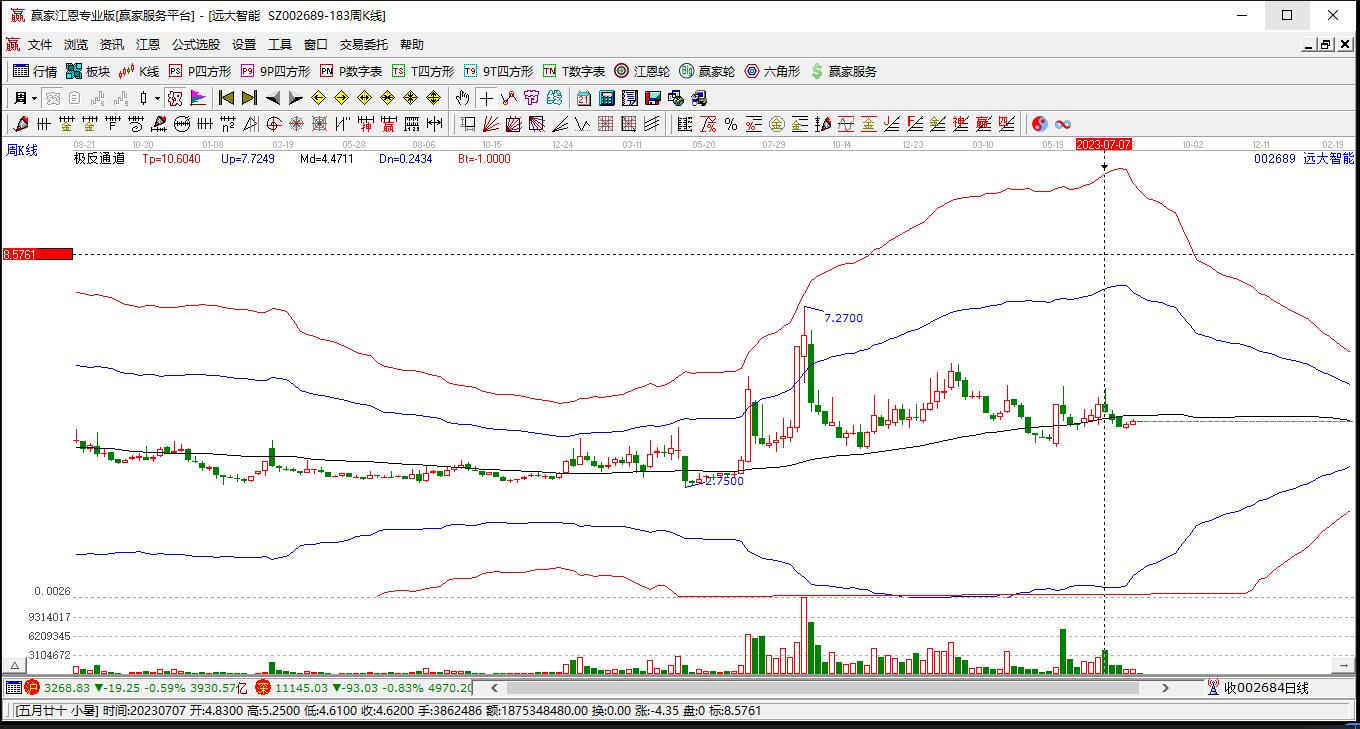Open the 公式选股 menu
Screen dimensions: 1360x729
(196, 45)
